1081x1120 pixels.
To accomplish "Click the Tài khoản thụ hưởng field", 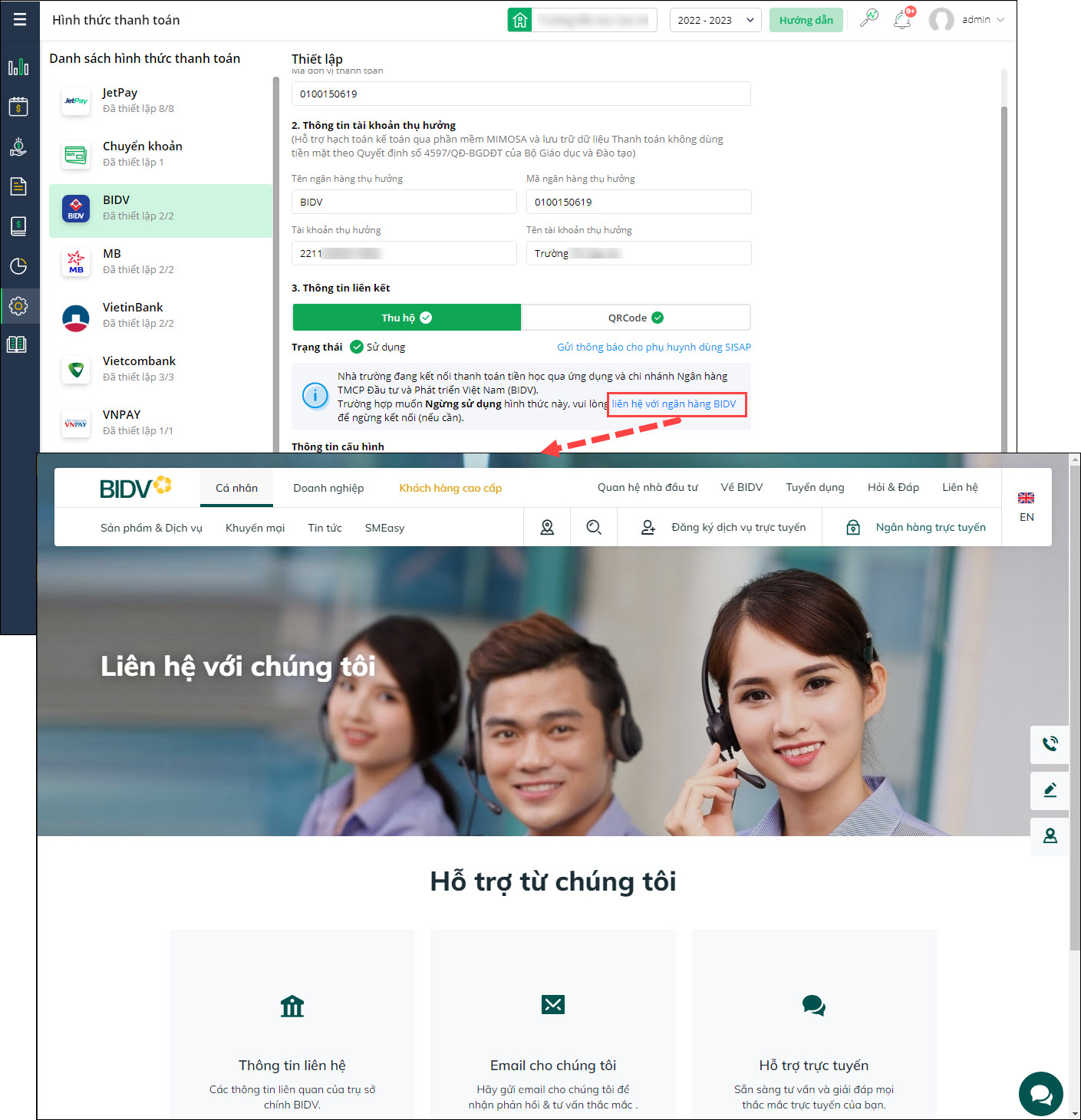I will (x=404, y=253).
